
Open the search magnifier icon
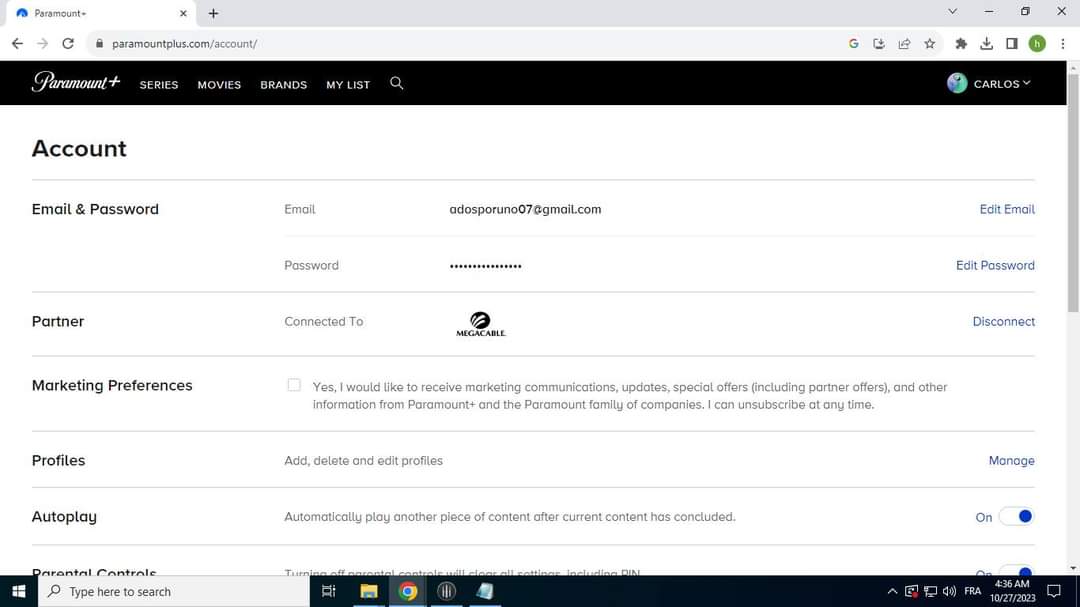[x=396, y=83]
